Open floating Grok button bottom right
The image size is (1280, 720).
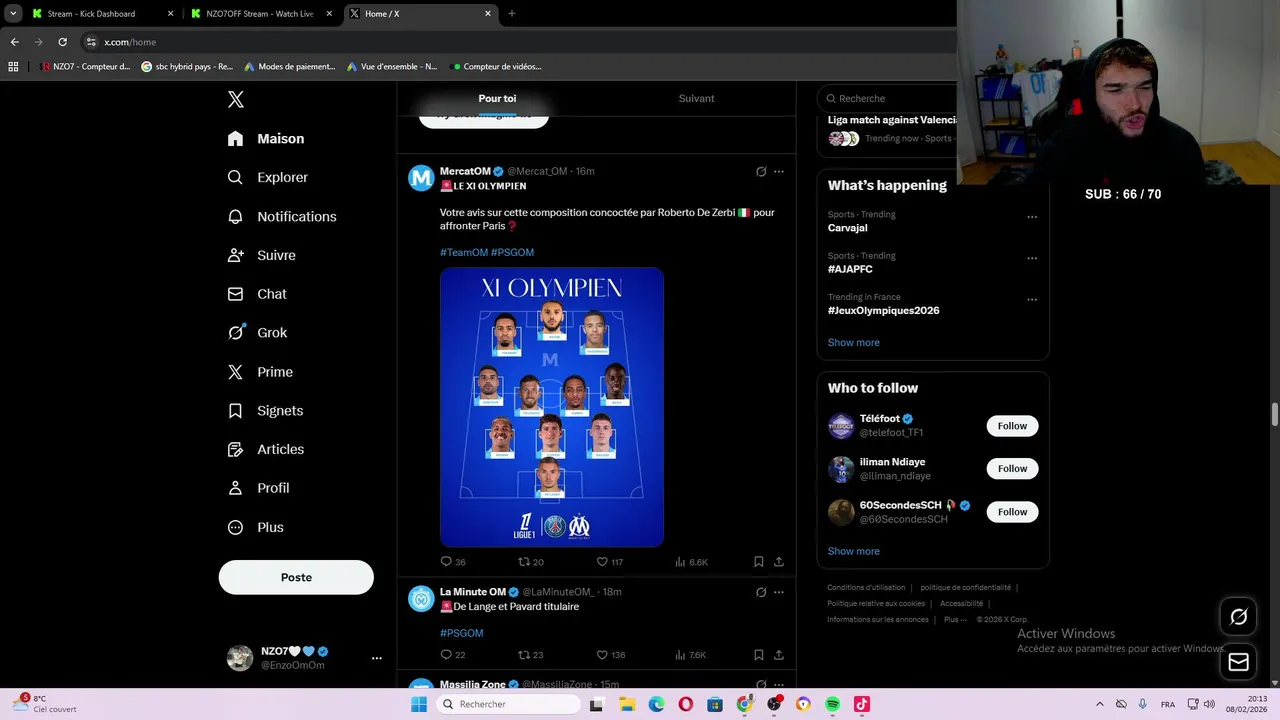tap(1238, 617)
